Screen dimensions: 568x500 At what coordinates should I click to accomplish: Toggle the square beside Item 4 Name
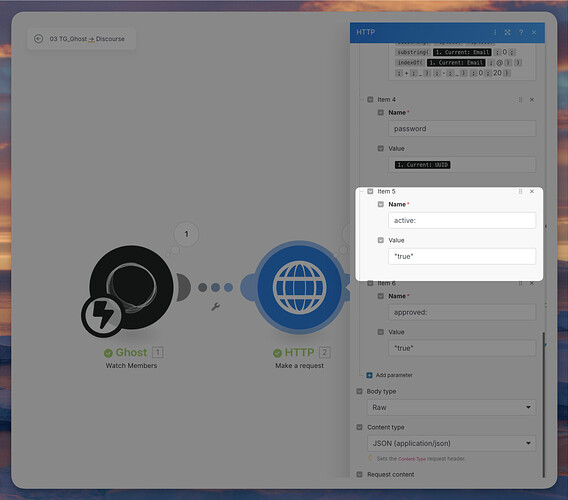coord(380,112)
